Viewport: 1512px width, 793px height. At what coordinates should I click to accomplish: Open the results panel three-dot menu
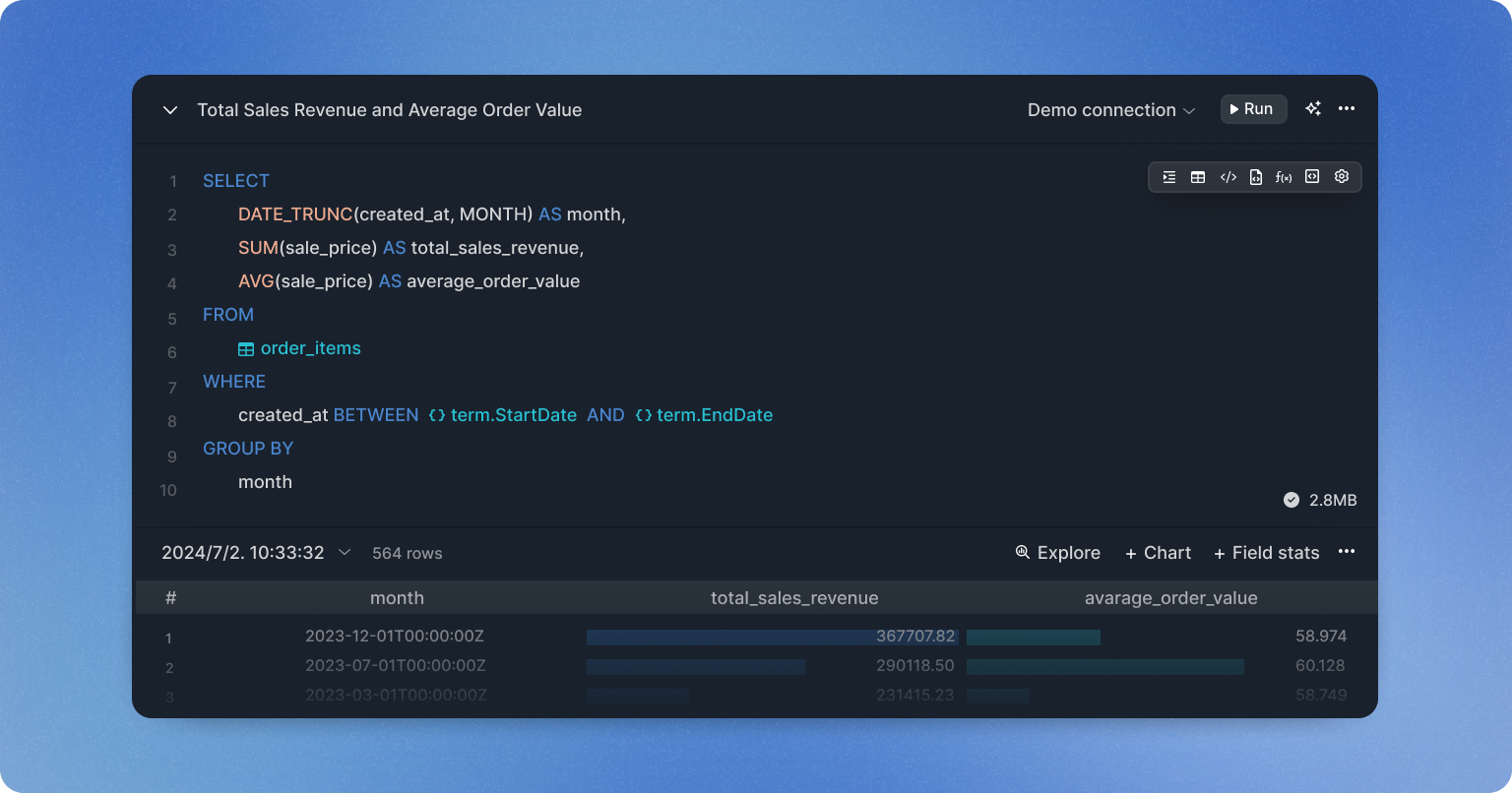1347,552
